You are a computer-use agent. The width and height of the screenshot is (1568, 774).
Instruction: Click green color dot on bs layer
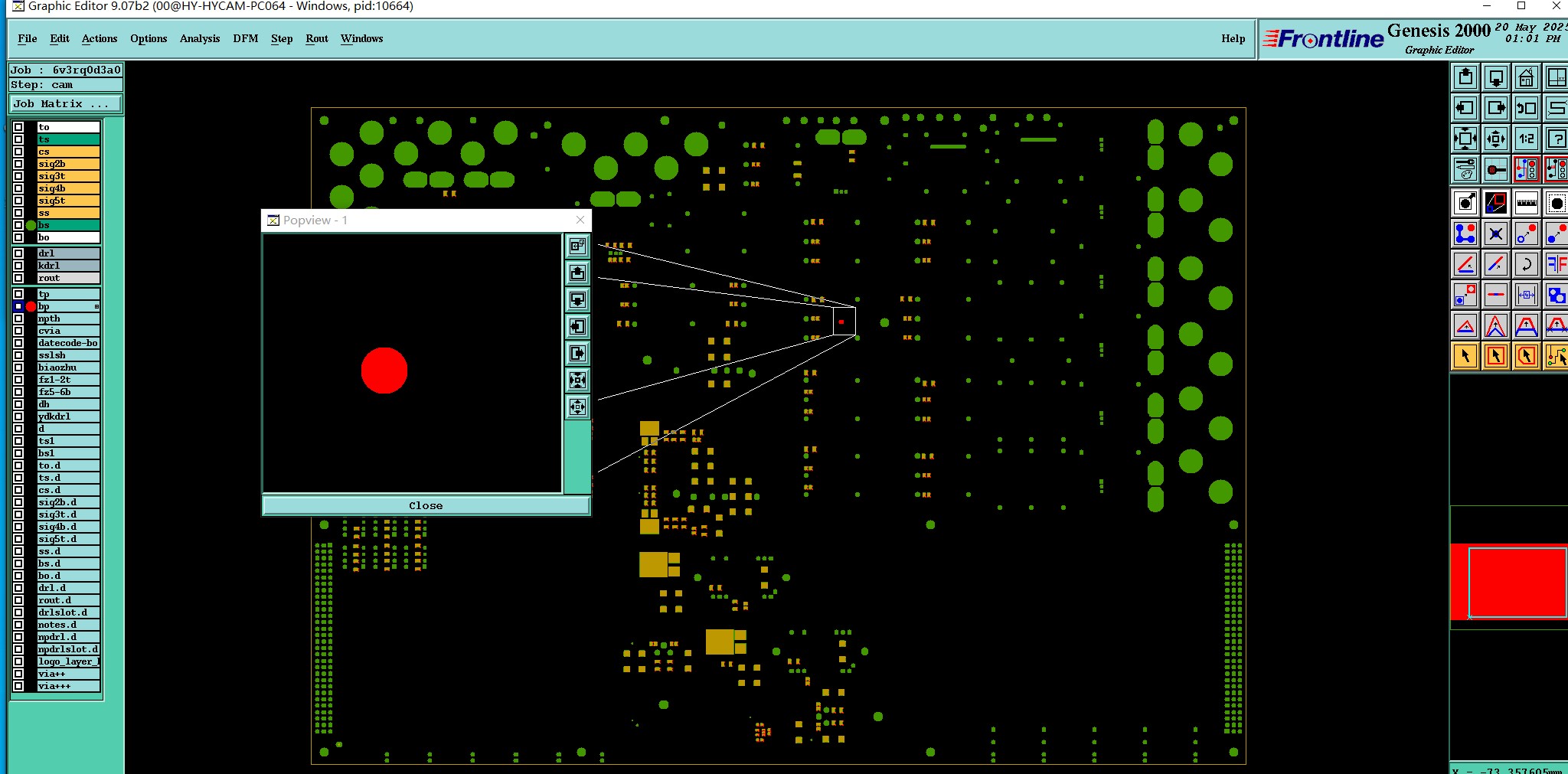[31, 225]
